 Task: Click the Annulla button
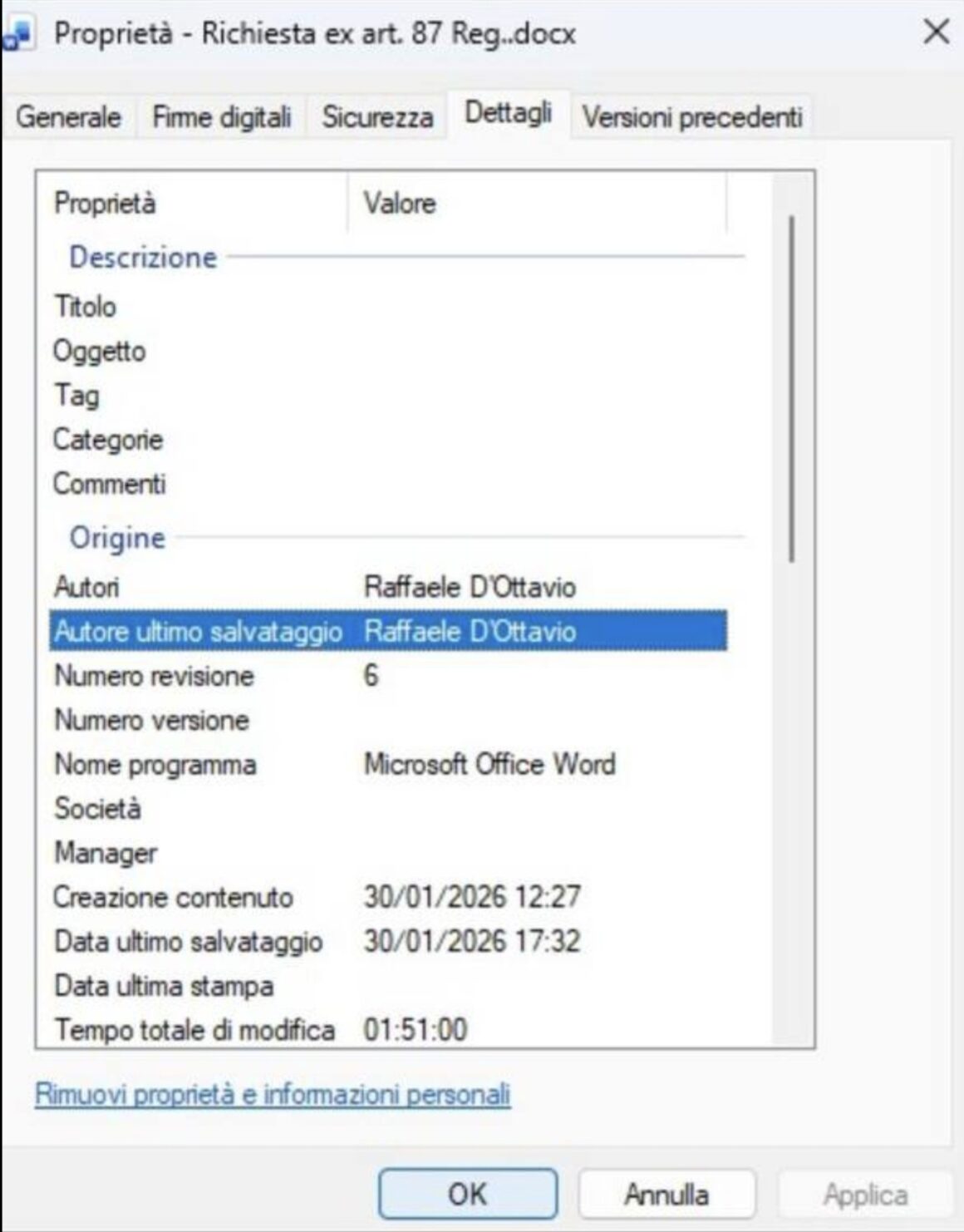click(x=666, y=1195)
